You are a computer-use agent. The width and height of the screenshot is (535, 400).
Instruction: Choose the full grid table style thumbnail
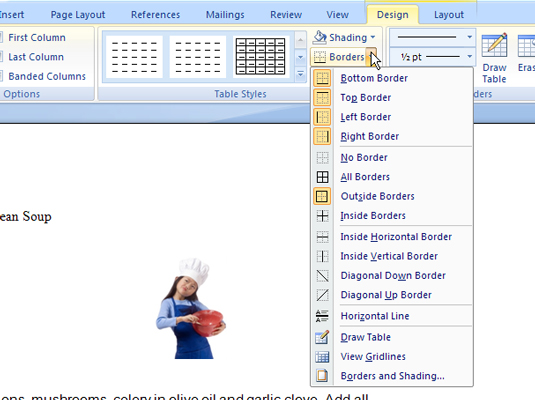pyautogui.click(x=260, y=57)
